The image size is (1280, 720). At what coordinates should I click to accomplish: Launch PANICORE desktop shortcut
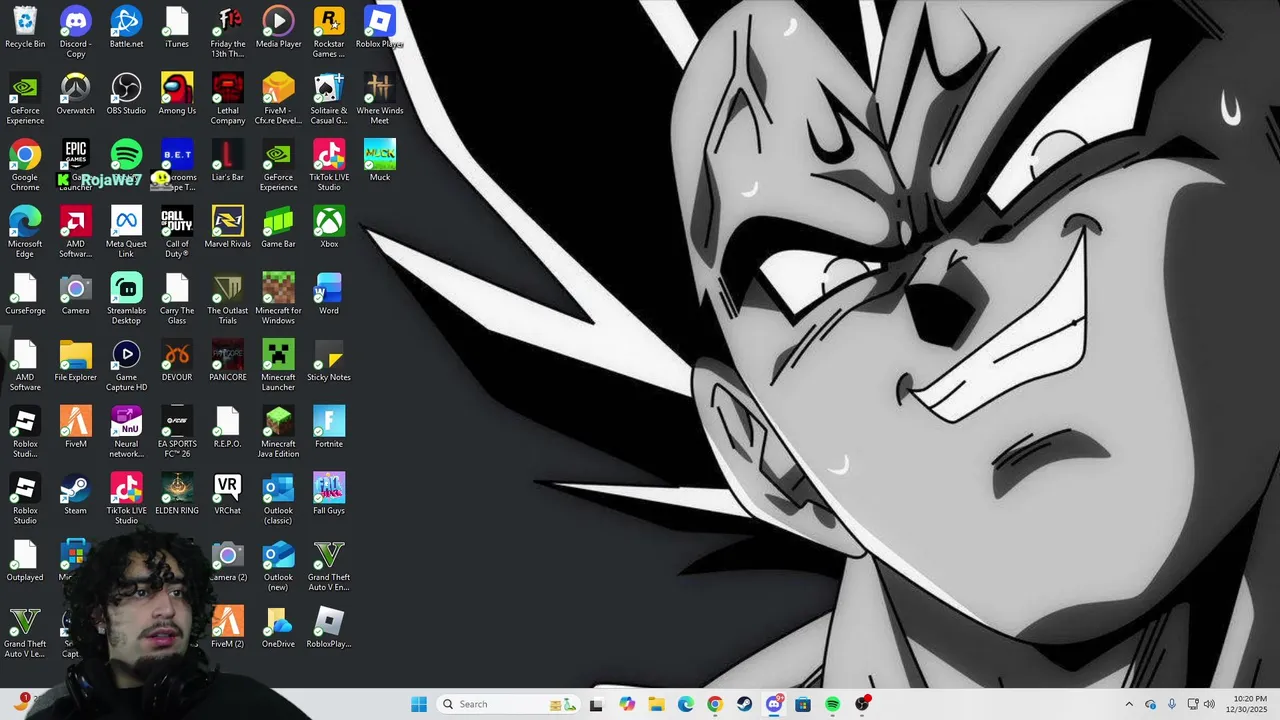tap(228, 360)
